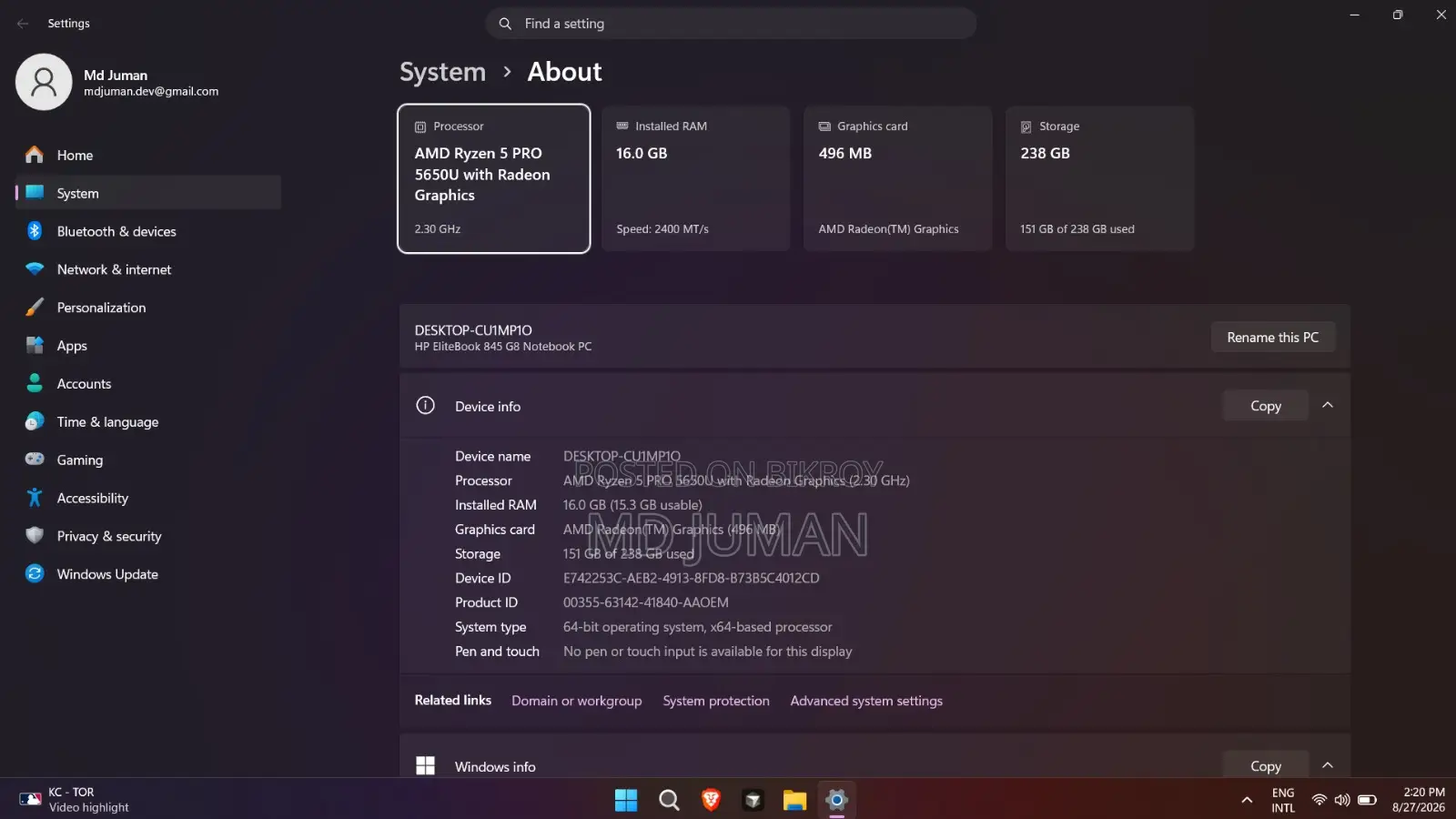Open Wi-Fi network tray icon
This screenshot has height=819, width=1456.
point(1319,800)
